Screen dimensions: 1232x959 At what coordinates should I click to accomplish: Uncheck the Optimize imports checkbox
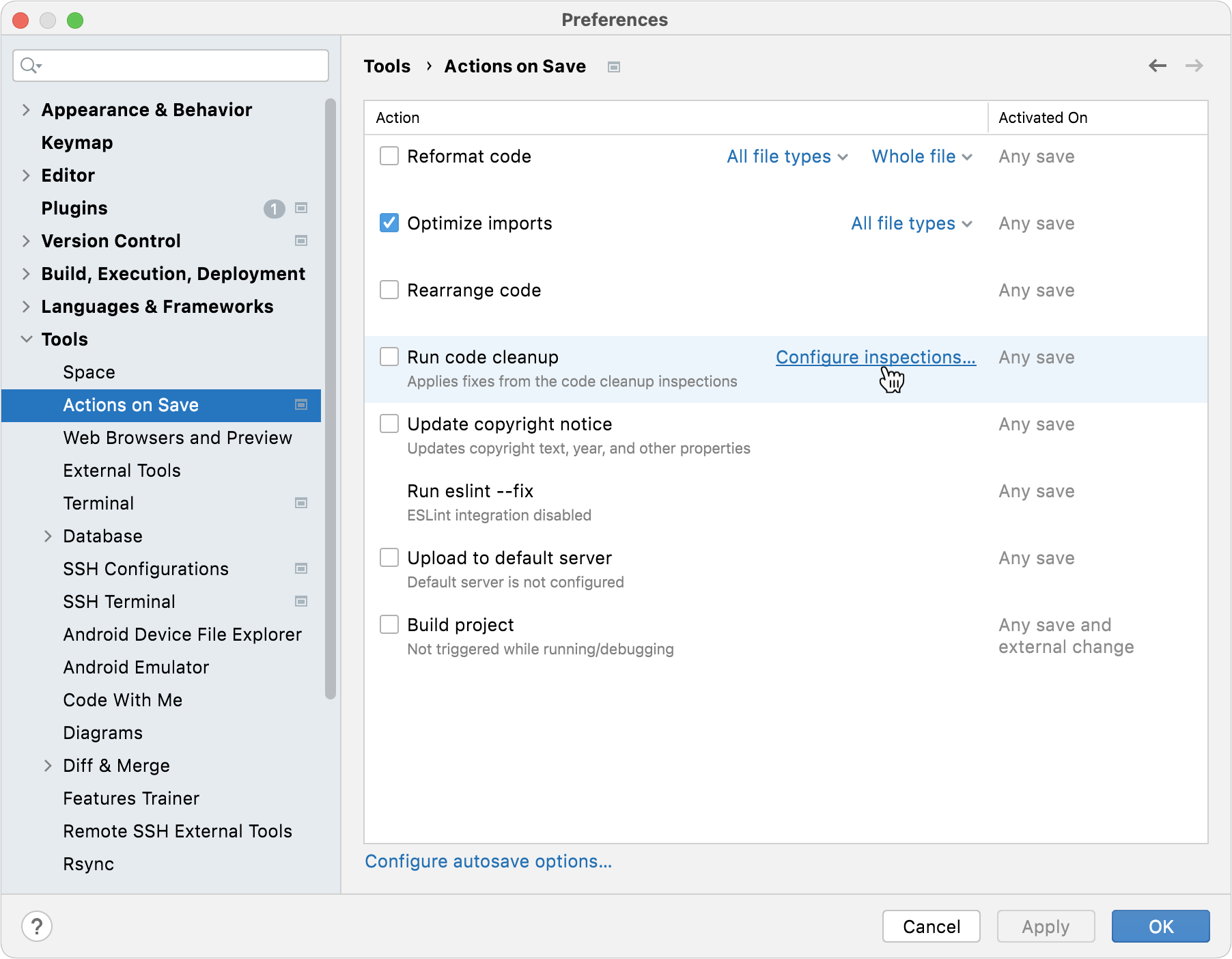(389, 223)
